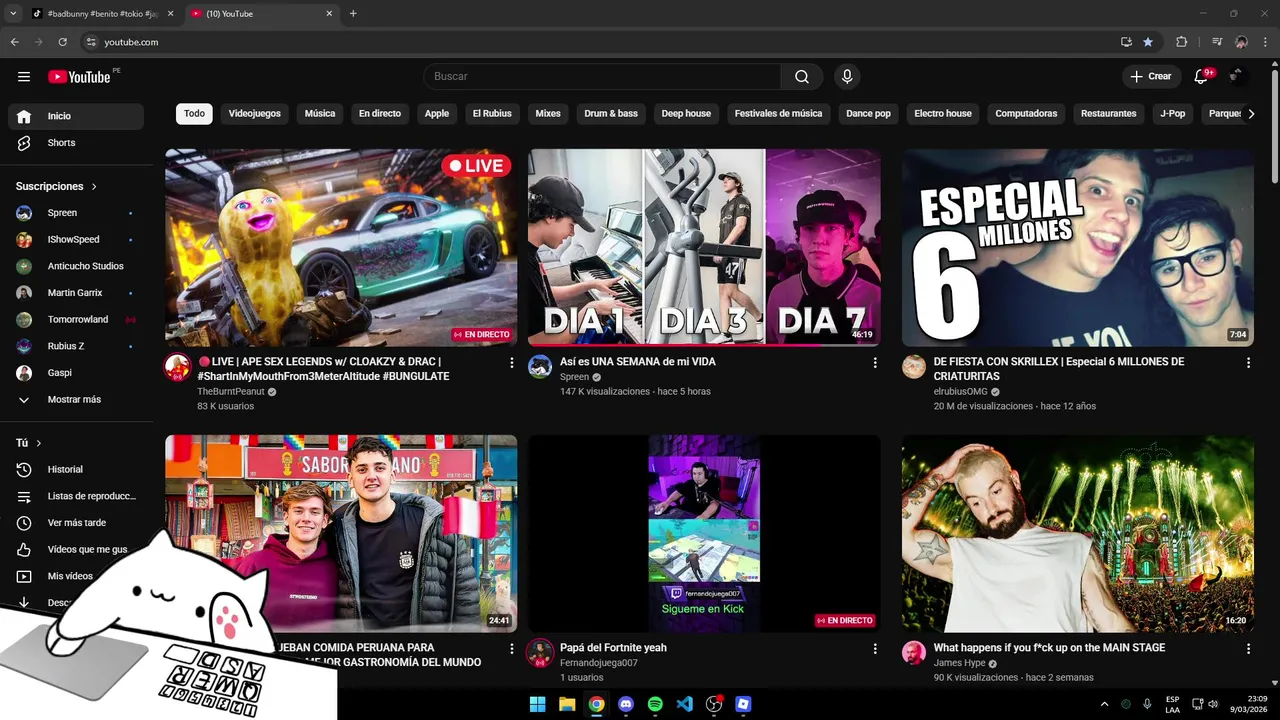The width and height of the screenshot is (1280, 720).
Task: Go to Inicio in the sidebar
Action: pyautogui.click(x=76, y=116)
